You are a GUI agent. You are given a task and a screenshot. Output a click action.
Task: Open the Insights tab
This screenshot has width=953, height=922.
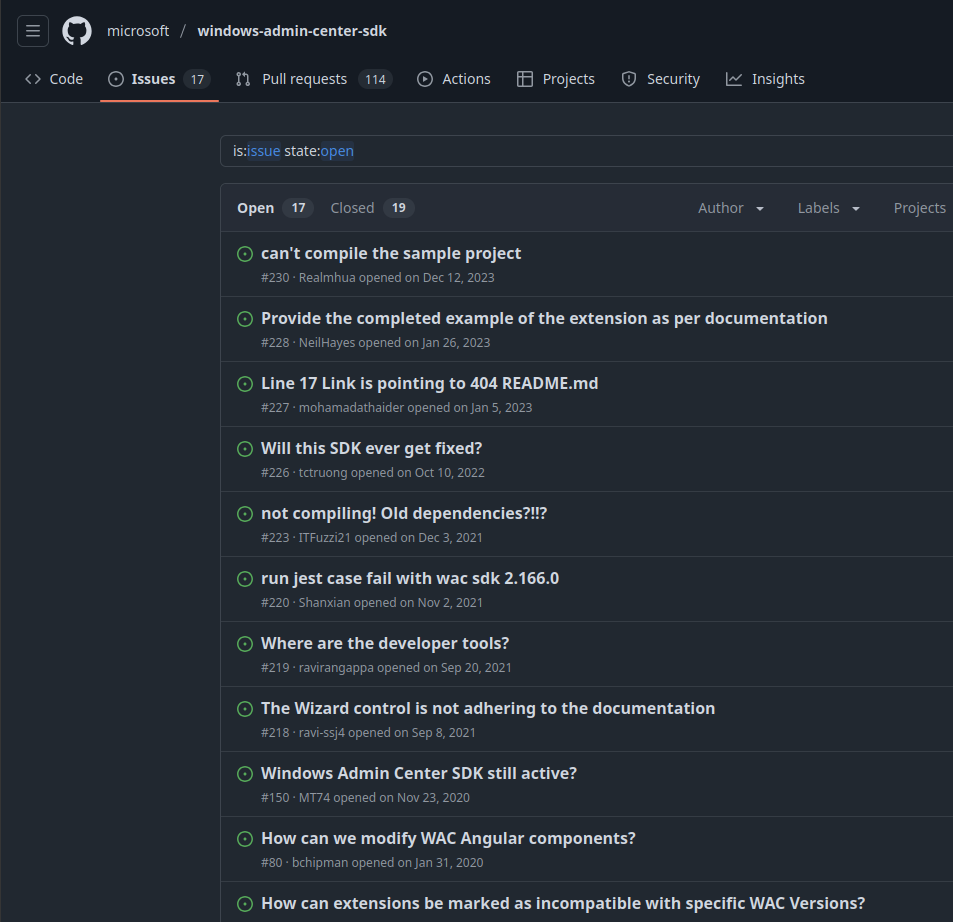pos(765,79)
